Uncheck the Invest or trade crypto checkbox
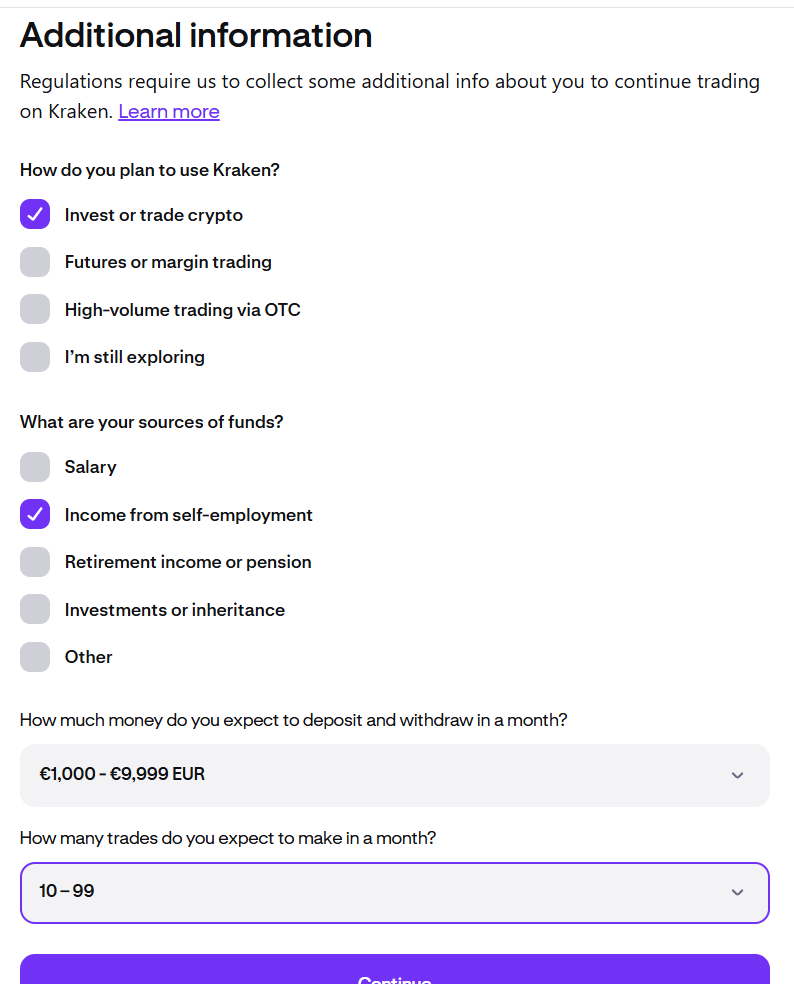 tap(35, 215)
